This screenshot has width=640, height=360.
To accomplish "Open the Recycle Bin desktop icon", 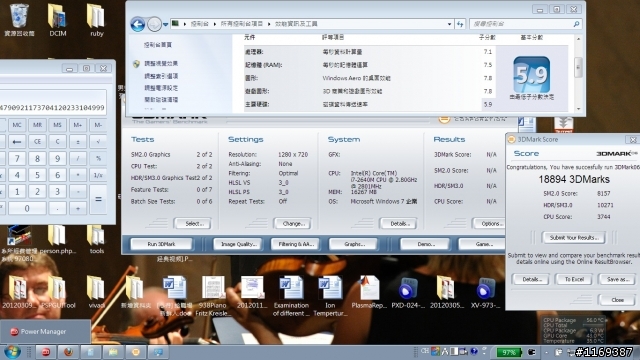I will click(19, 20).
